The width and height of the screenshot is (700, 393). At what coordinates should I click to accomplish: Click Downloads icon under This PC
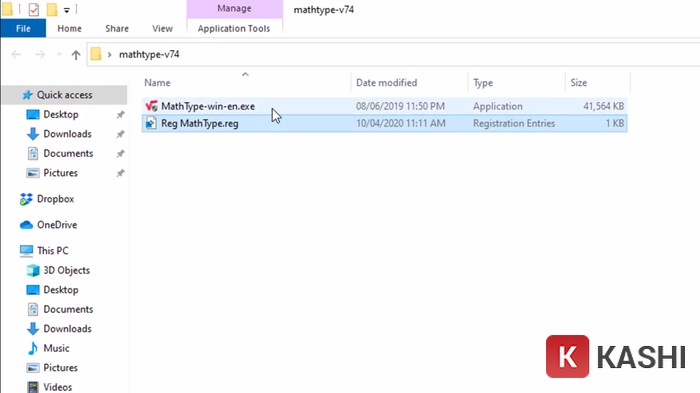point(33,329)
